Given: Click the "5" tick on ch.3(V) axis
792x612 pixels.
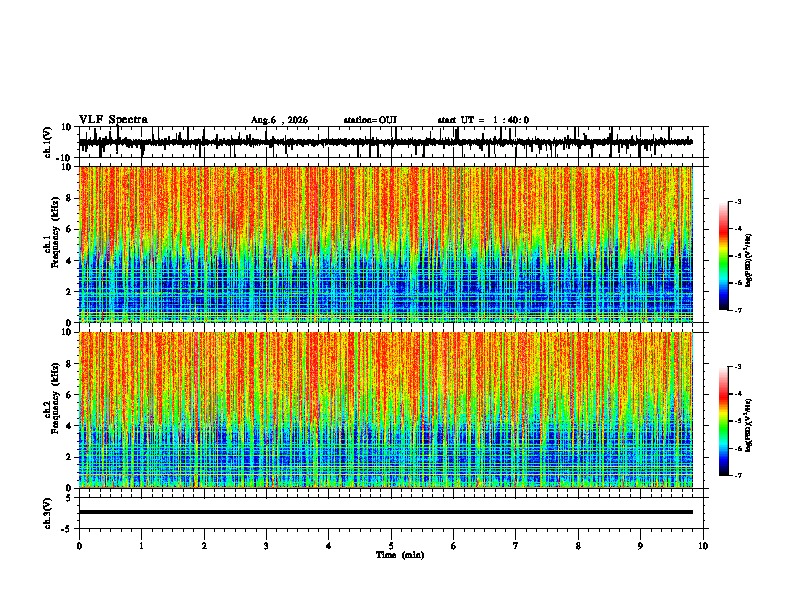Looking at the screenshot, I should click(69, 498).
